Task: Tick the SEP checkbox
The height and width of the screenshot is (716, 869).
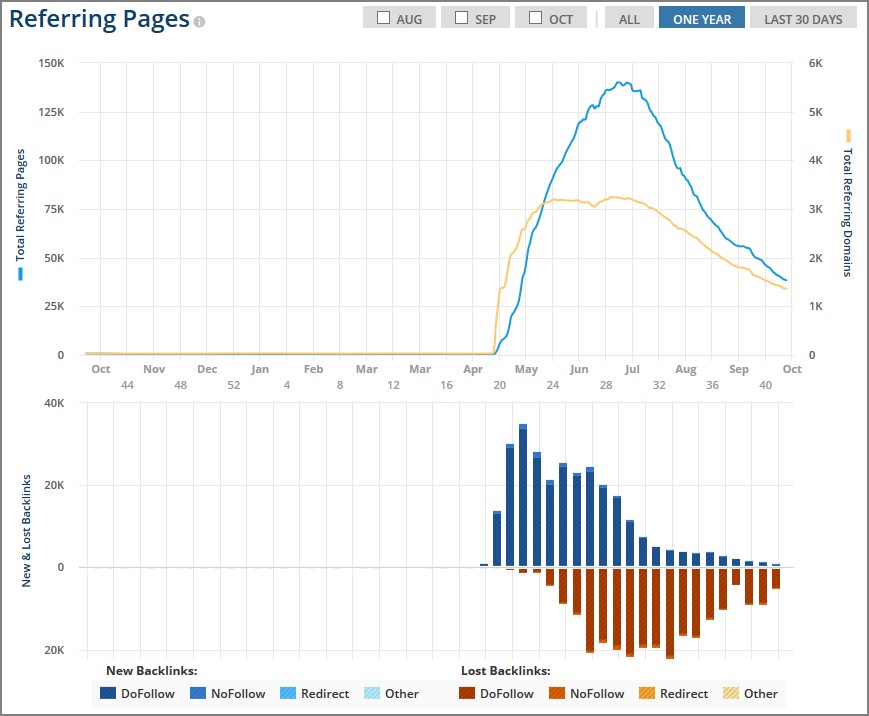Action: pos(461,18)
